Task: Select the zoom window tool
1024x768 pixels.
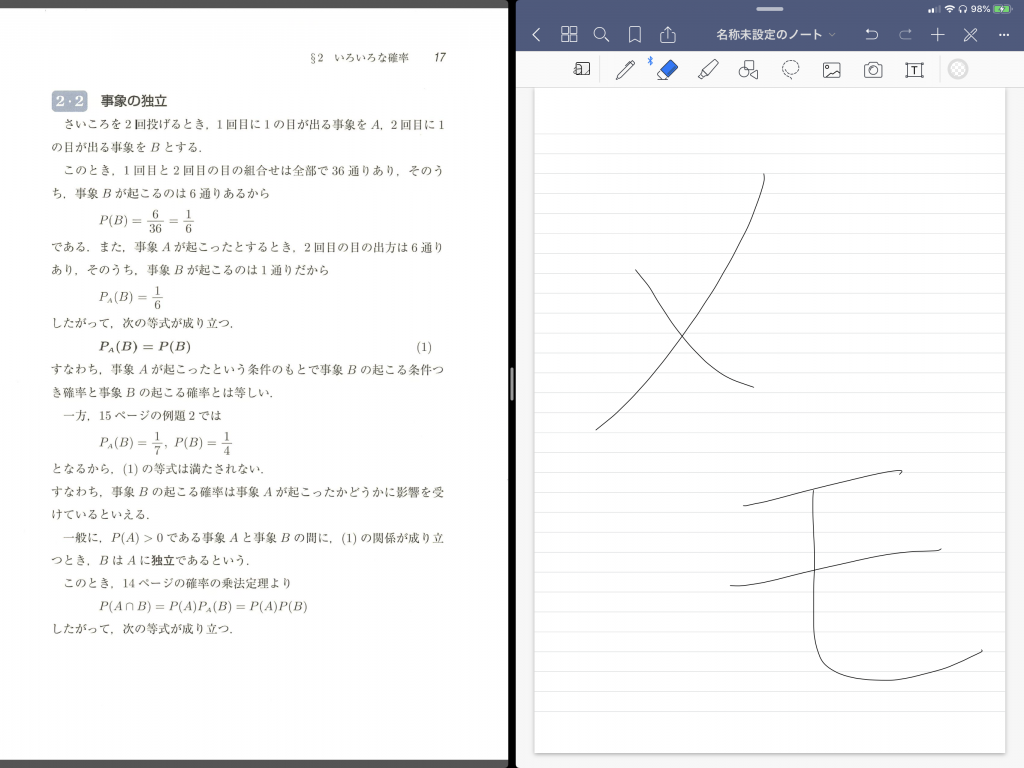Action: point(581,69)
